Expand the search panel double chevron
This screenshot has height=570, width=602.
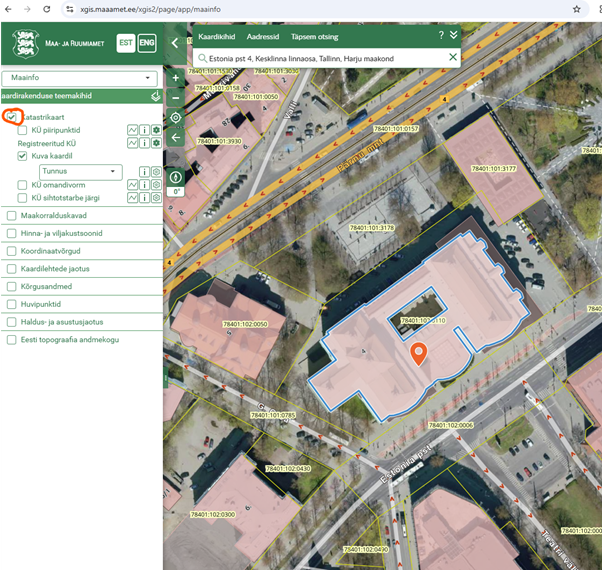[x=453, y=35]
